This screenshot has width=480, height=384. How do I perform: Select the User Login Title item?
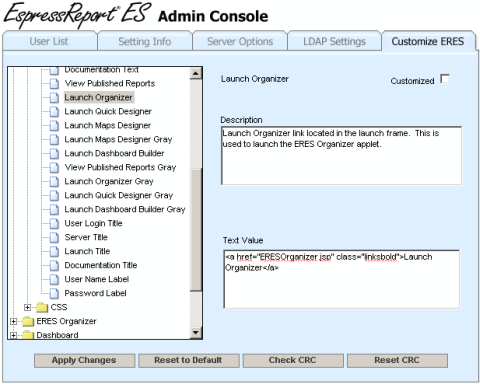(x=94, y=223)
